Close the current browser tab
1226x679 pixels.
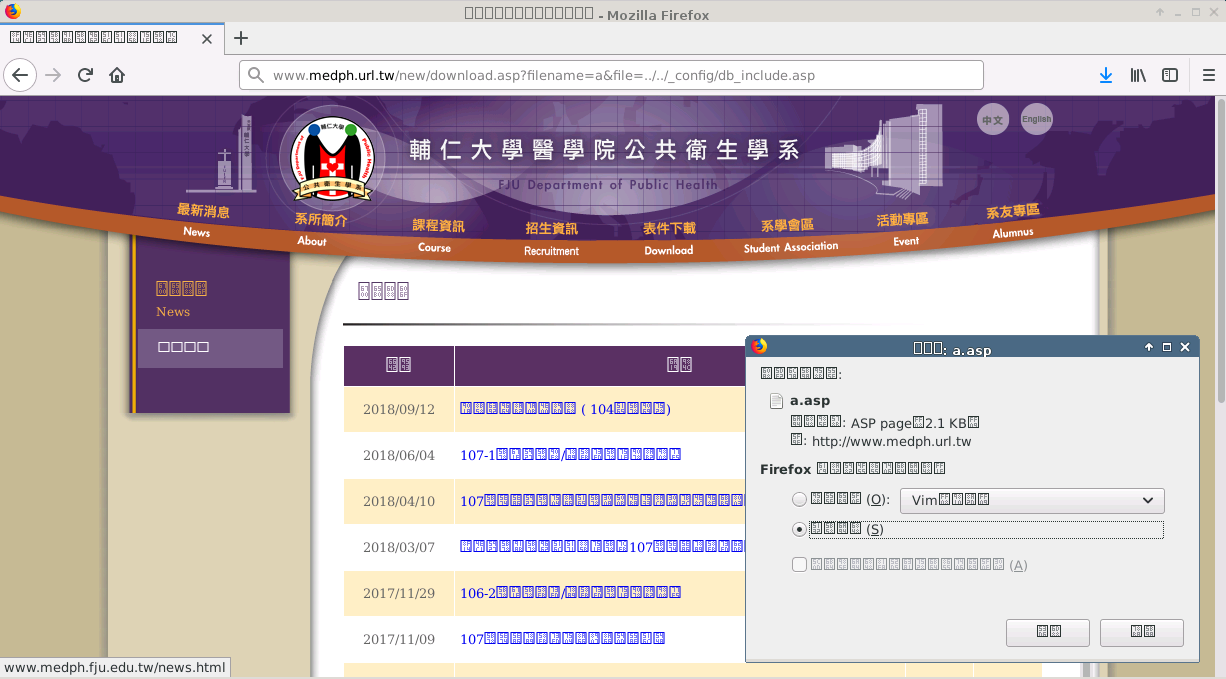207,38
